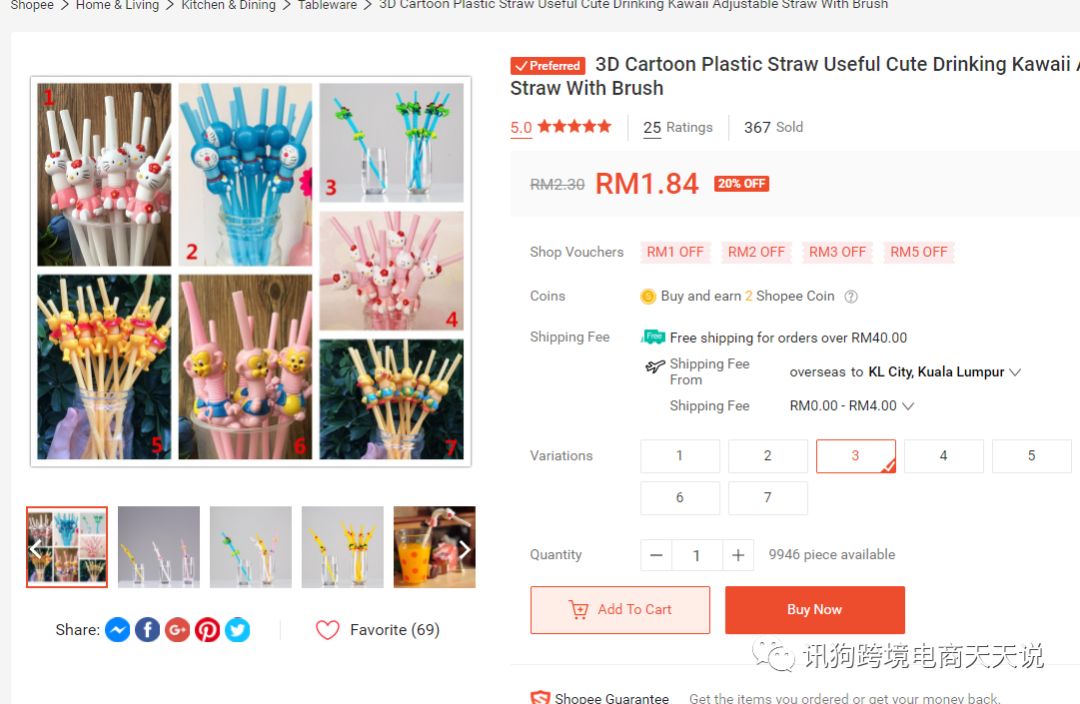Select variation 4
The height and width of the screenshot is (704, 1080).
944,456
